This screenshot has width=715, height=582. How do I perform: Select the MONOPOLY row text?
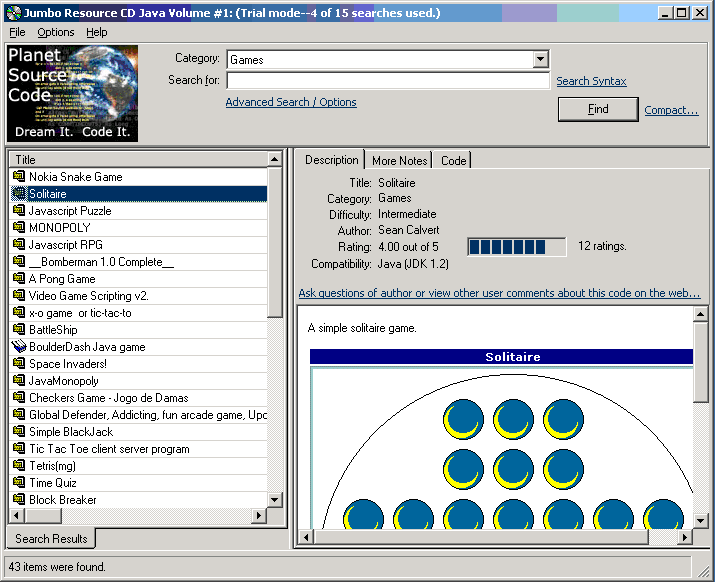(x=60, y=228)
